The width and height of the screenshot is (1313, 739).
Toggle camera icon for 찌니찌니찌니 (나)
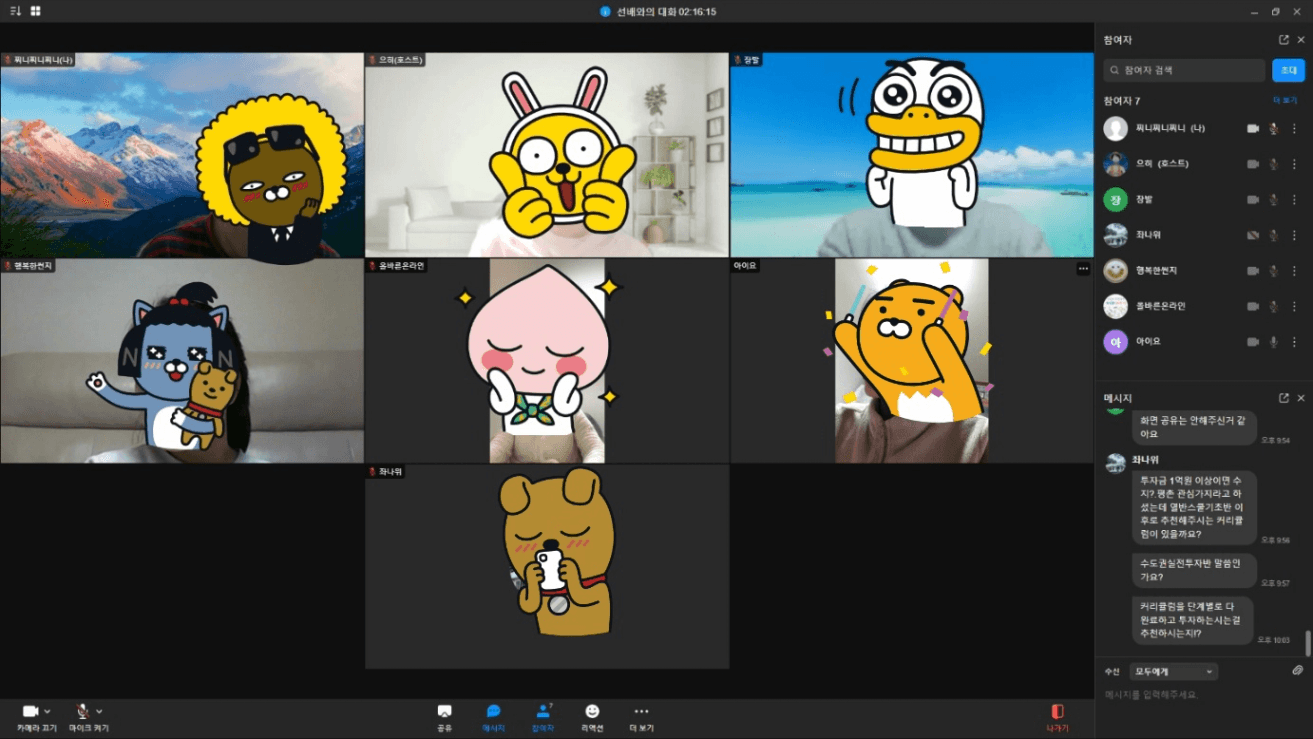[1253, 128]
